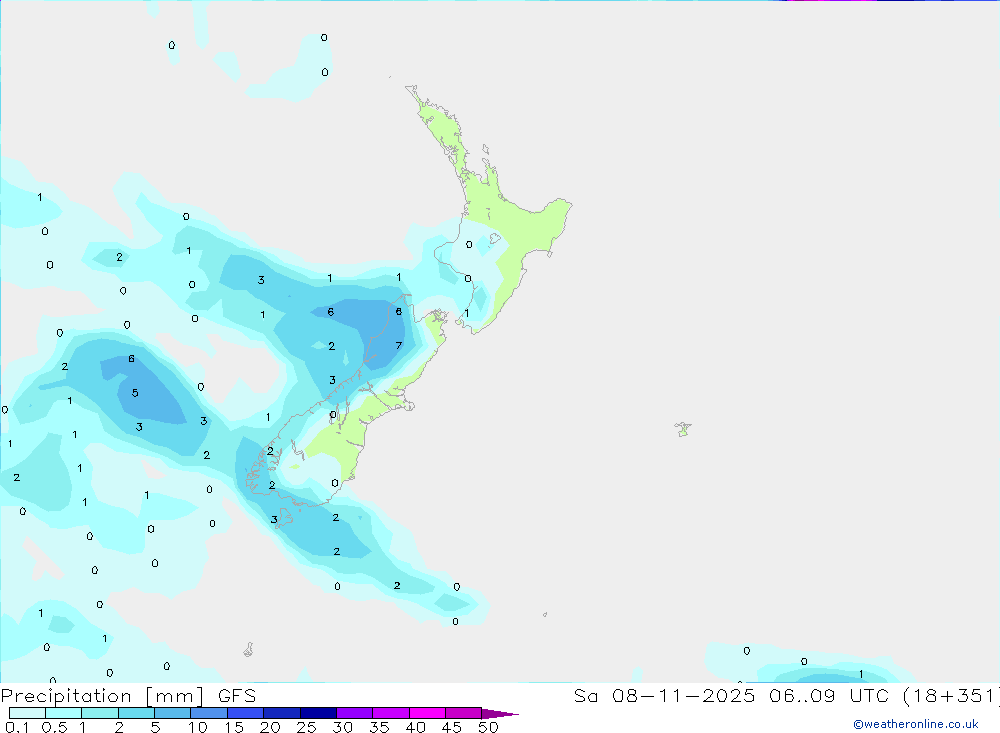This screenshot has width=1000, height=733.
Task: Click the "15" legend scale label
Action: tap(234, 727)
